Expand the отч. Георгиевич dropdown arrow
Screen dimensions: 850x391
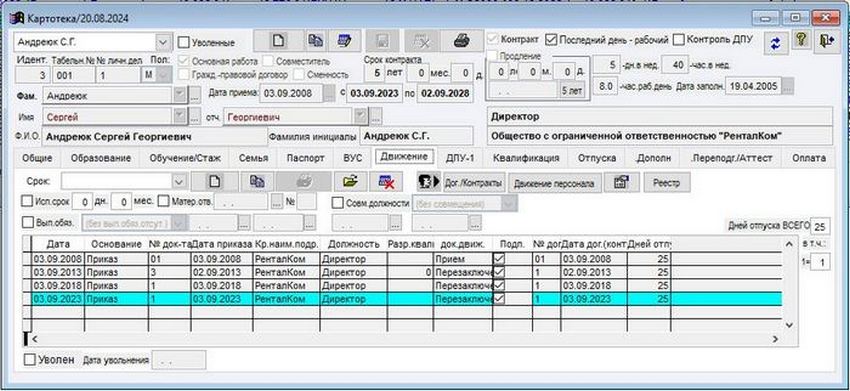[361, 116]
